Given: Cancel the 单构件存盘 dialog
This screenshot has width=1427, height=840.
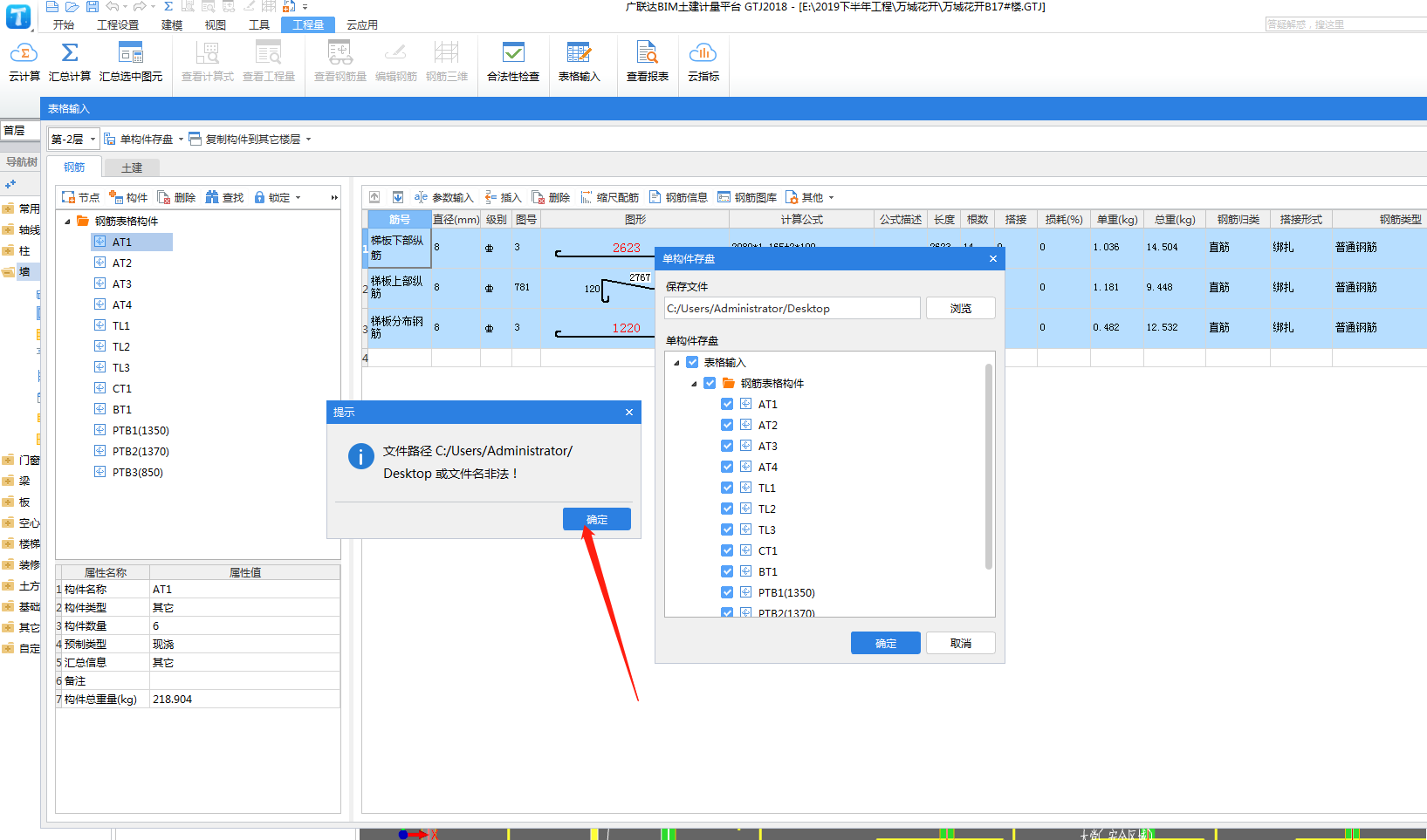Looking at the screenshot, I should [961, 644].
